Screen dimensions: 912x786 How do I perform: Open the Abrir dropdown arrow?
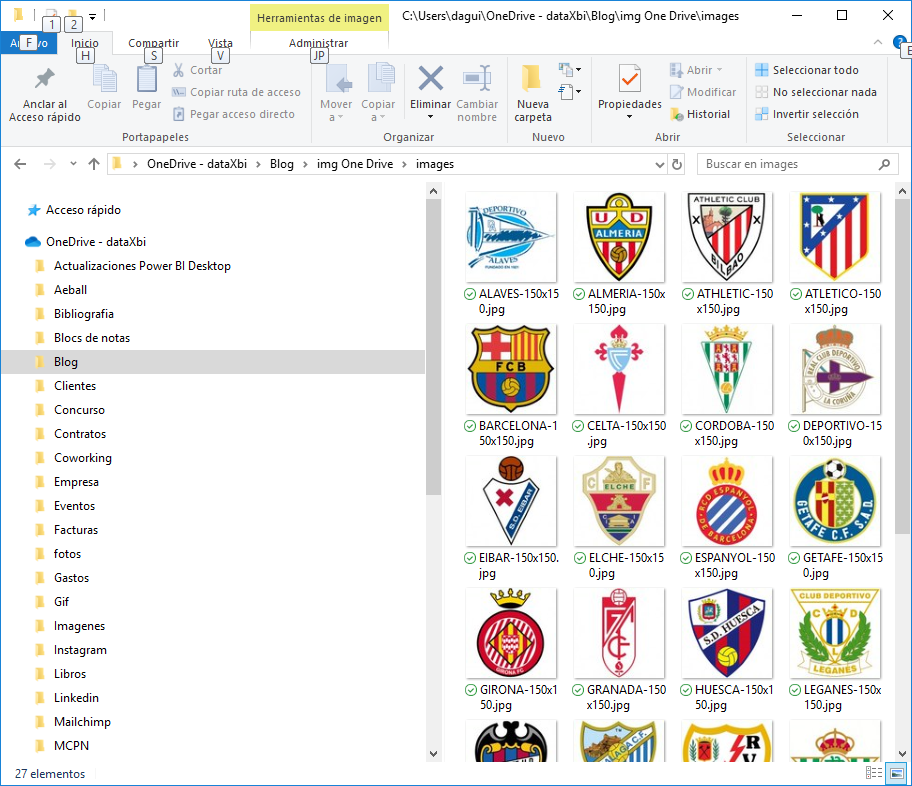pyautogui.click(x=719, y=69)
